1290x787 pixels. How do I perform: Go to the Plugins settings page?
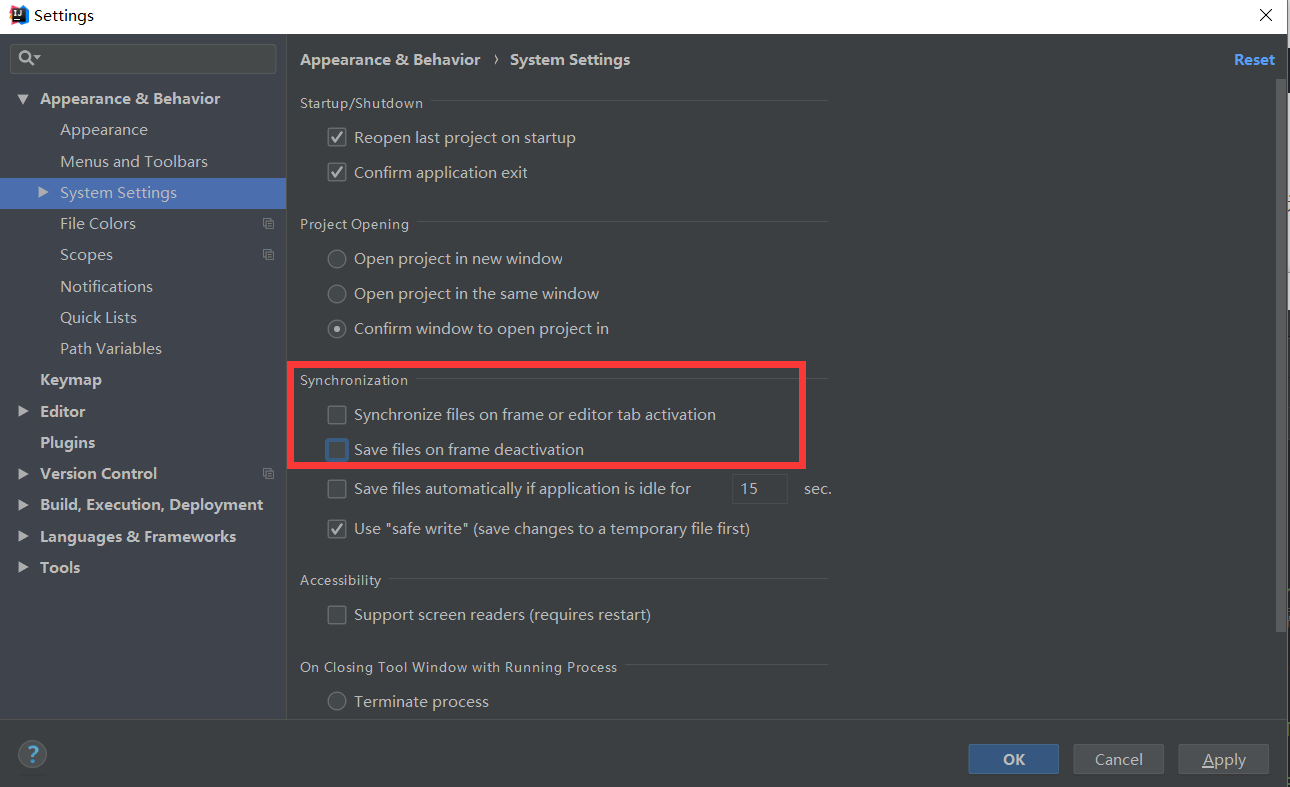pyautogui.click(x=67, y=443)
